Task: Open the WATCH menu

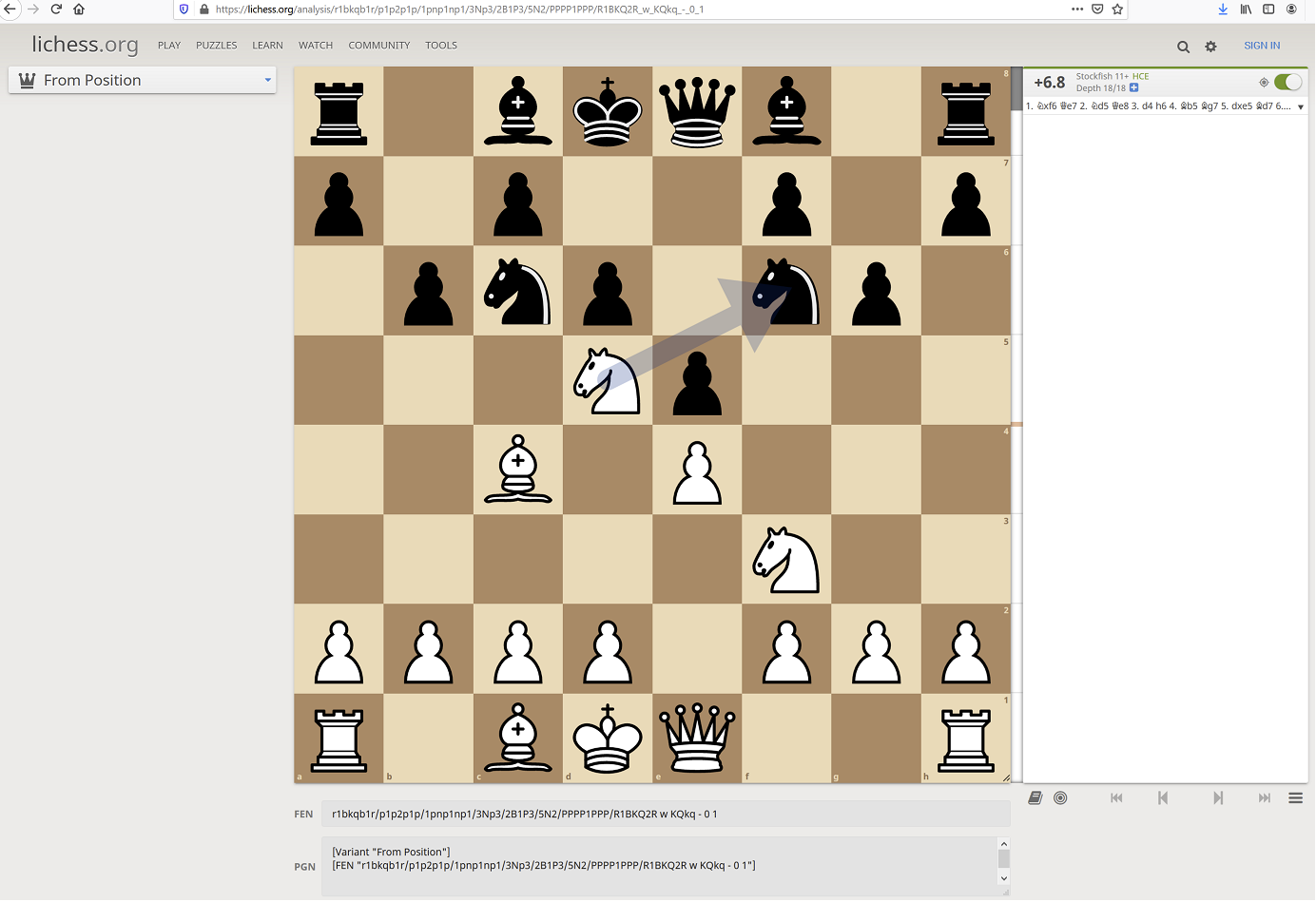Action: pyautogui.click(x=316, y=45)
